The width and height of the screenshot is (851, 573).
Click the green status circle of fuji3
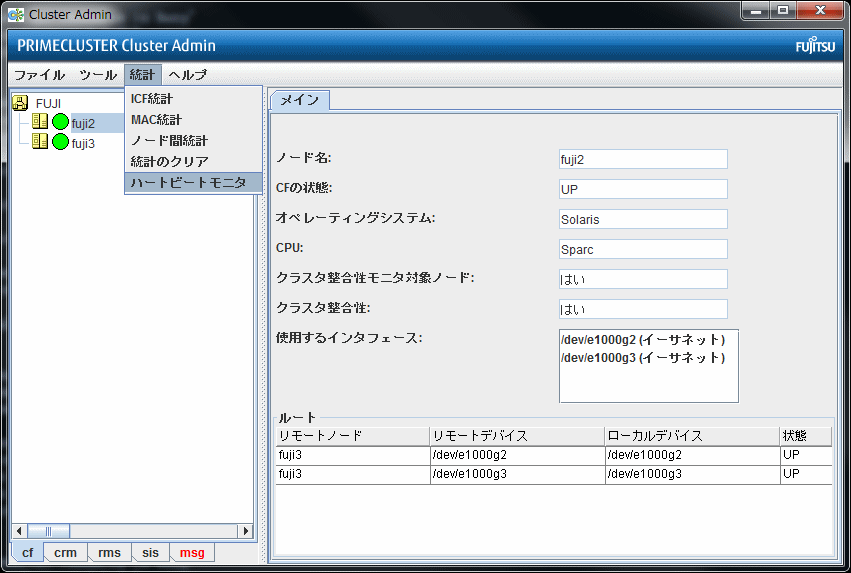pos(60,142)
